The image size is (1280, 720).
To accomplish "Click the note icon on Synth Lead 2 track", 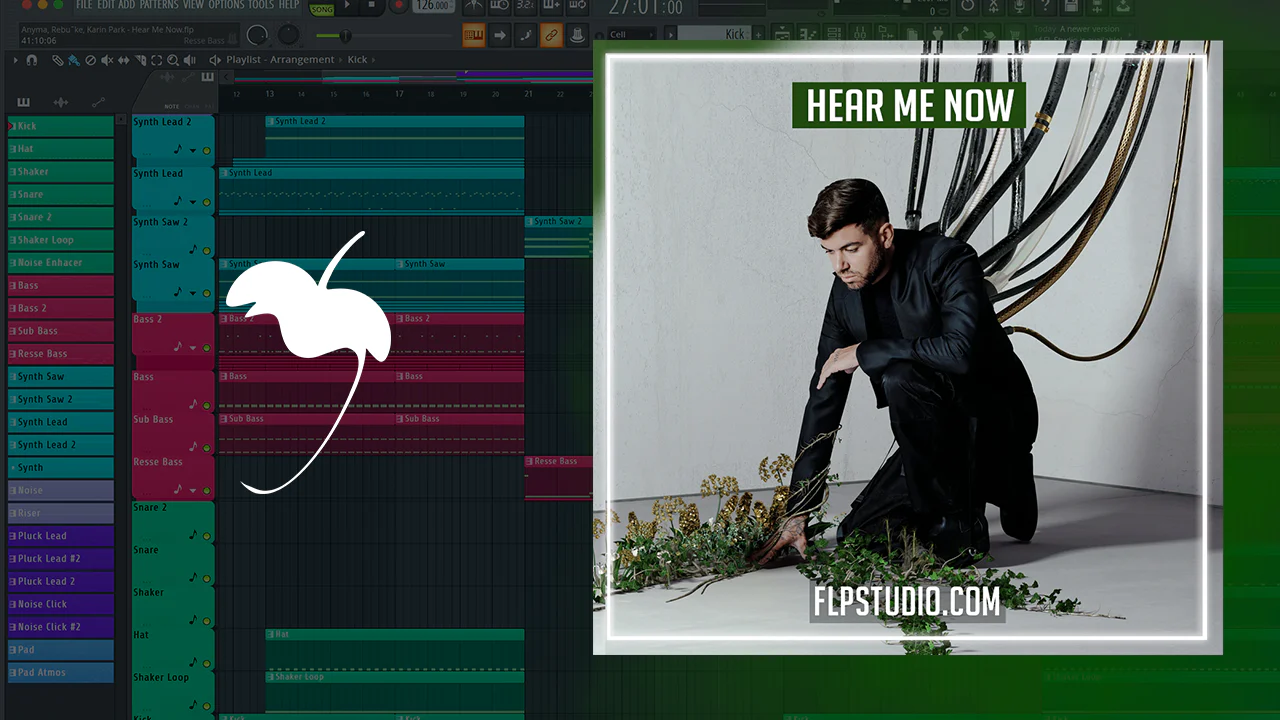I will [x=179, y=150].
